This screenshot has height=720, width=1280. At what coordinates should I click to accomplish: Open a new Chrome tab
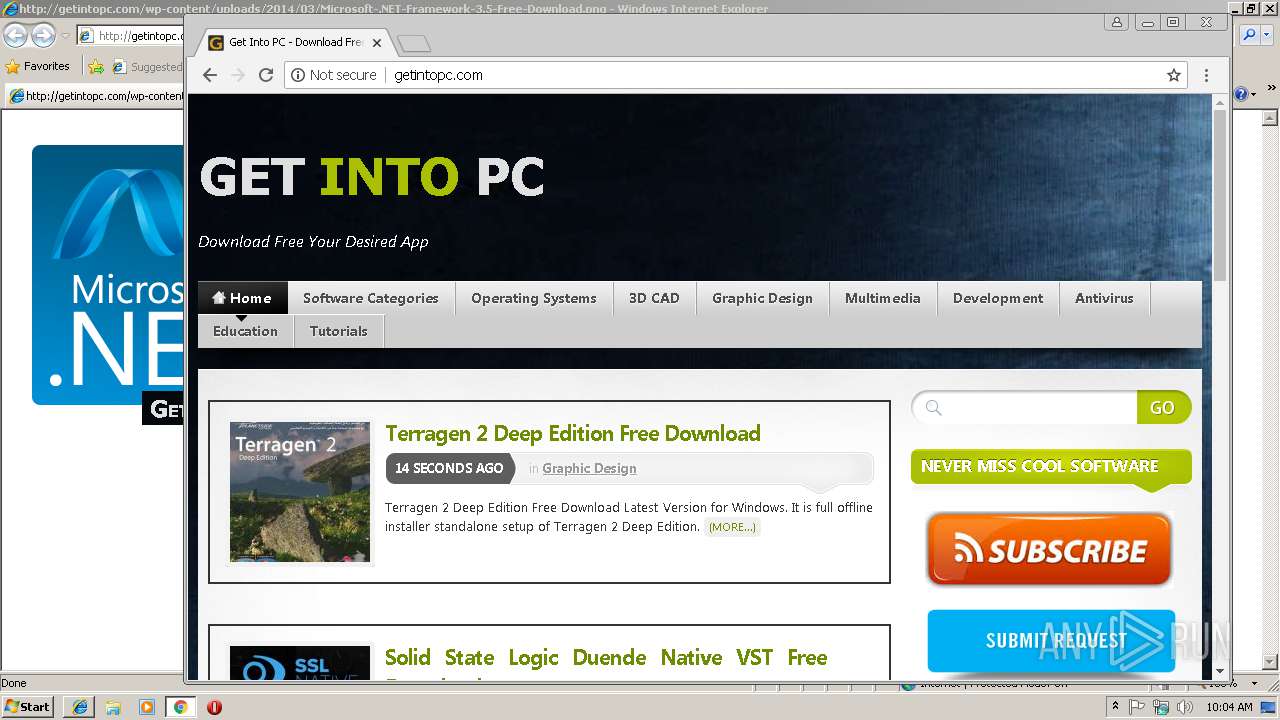tap(413, 43)
